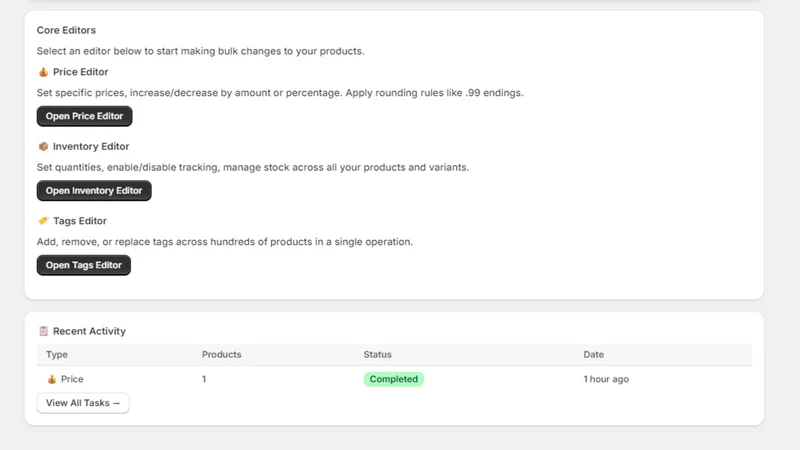Screen dimensions: 800x450
Task: Click the 'Set quantities, enable/disable tracking' description
Action: (x=253, y=167)
